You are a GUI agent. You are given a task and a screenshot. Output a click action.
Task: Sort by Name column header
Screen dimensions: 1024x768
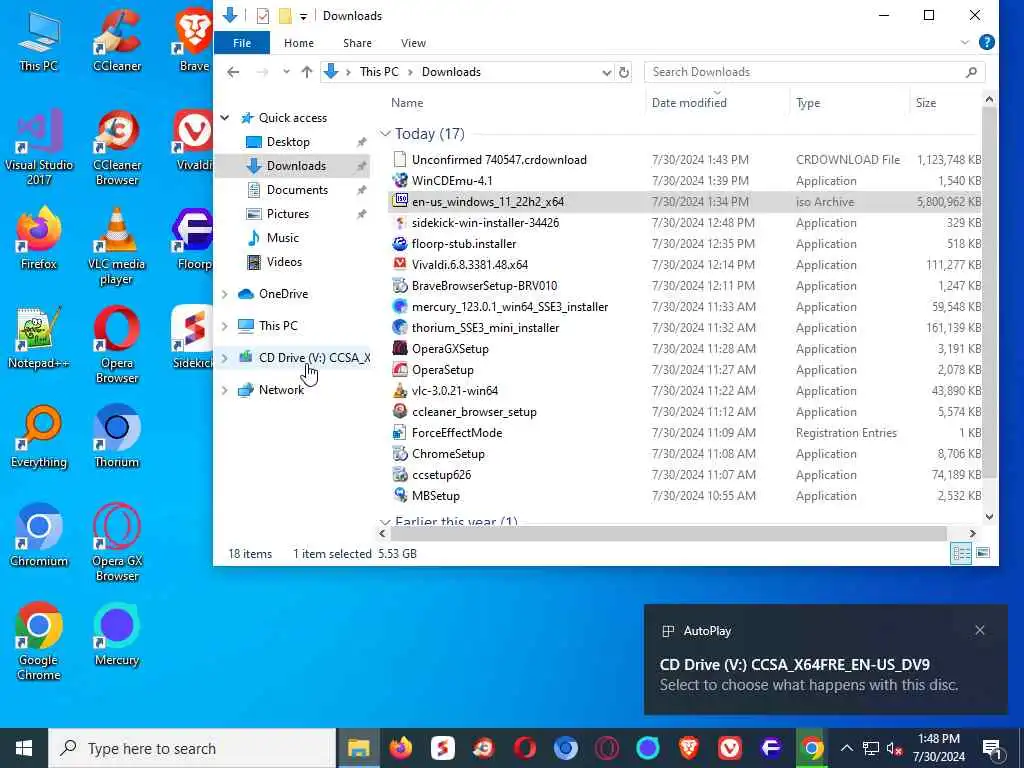tap(407, 103)
